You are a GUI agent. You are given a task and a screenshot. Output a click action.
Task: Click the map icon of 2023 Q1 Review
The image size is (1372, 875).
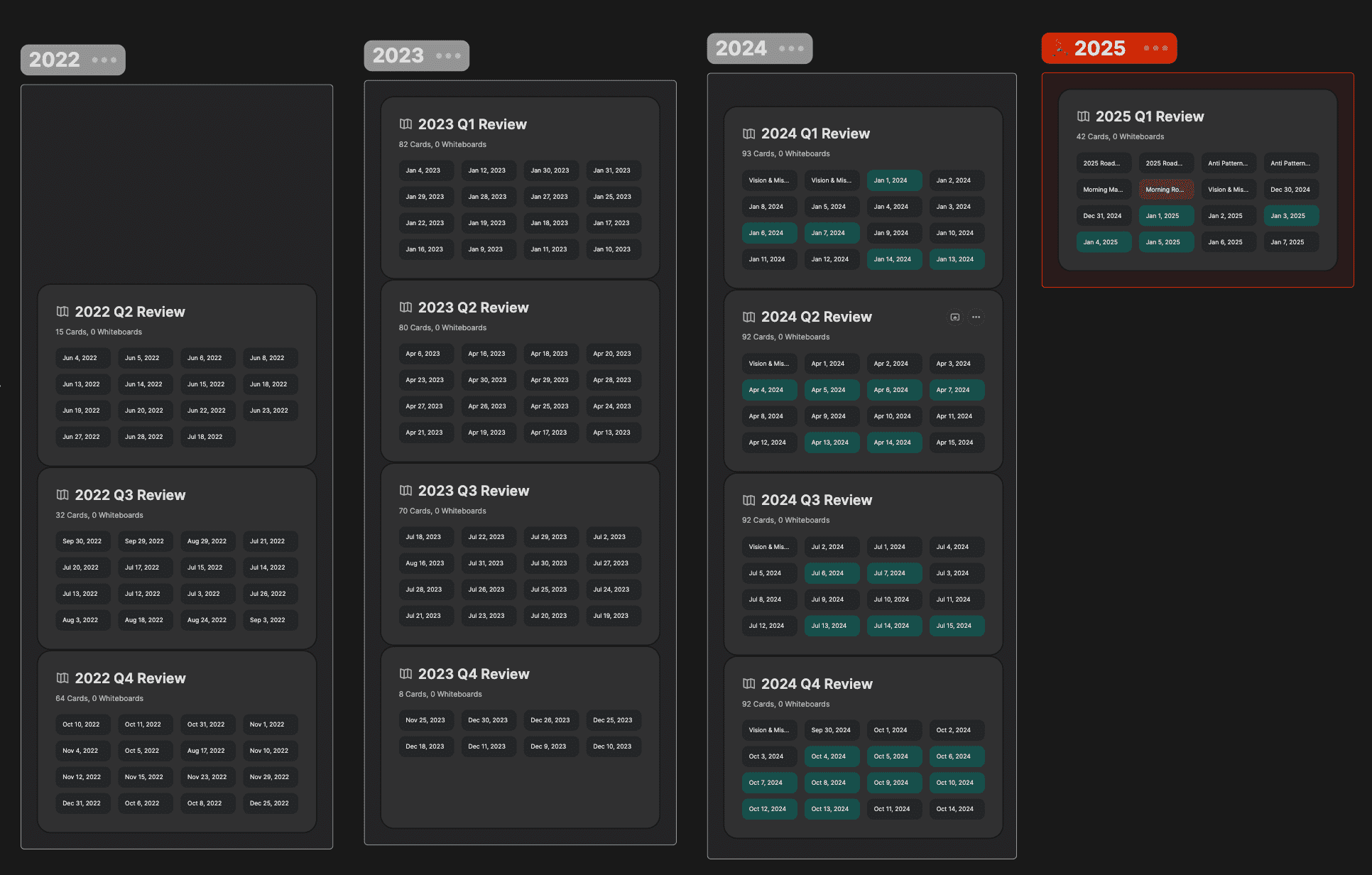pyautogui.click(x=405, y=124)
